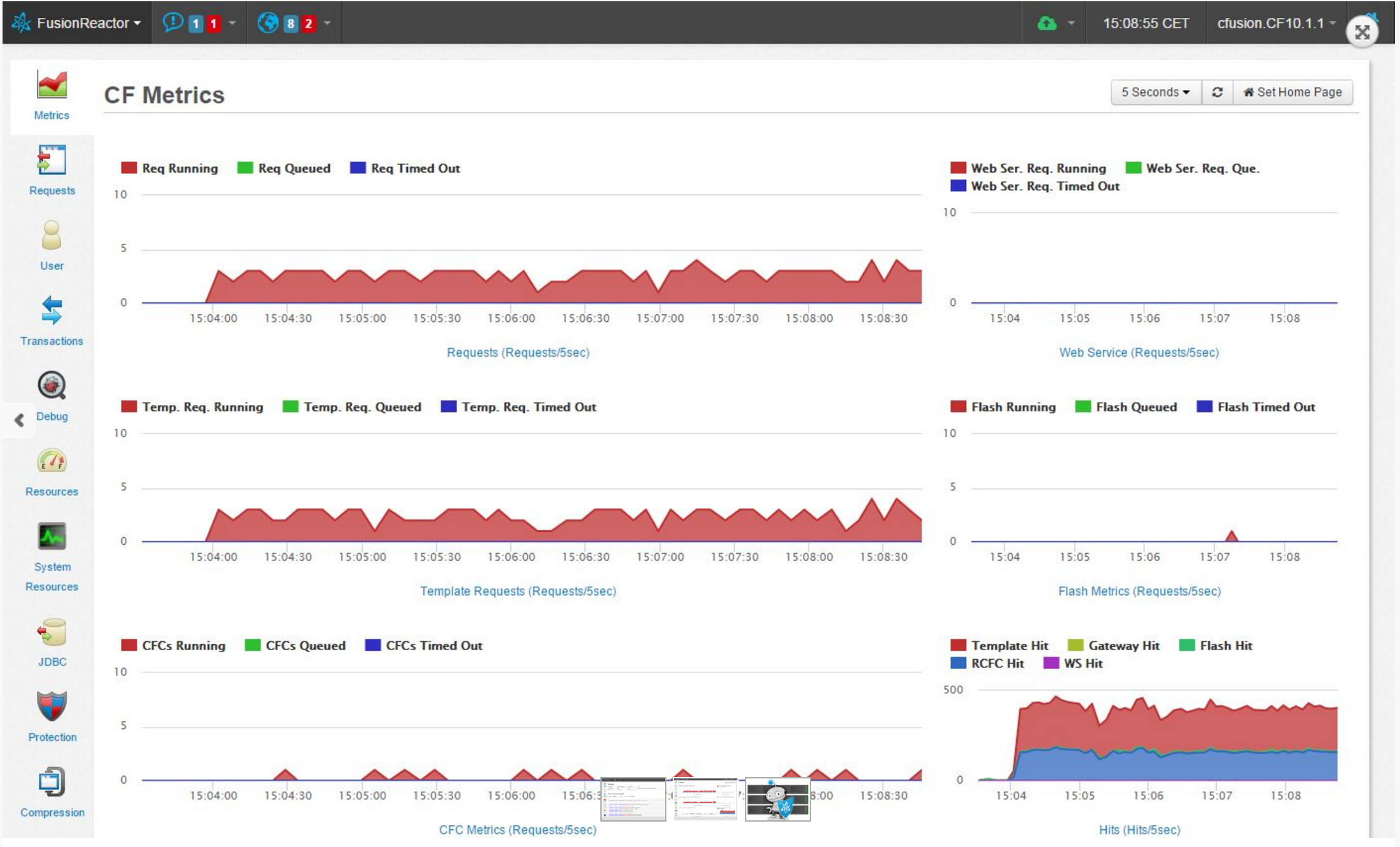Open the 5 Seconds refresh interval dropdown
This screenshot has width=1400, height=847.
pos(1155,92)
